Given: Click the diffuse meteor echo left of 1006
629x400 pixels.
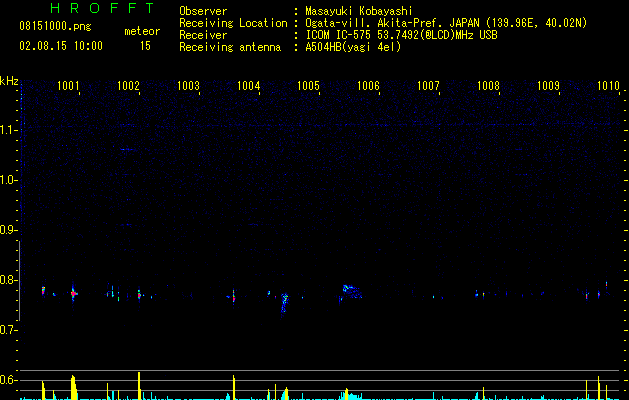Looking at the screenshot, I should point(353,291).
